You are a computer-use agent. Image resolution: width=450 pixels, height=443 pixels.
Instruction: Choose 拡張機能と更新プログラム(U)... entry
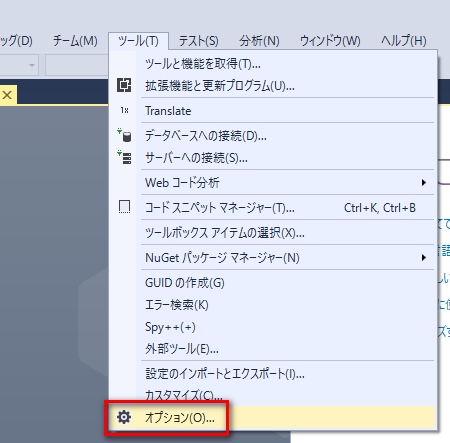tap(273, 86)
